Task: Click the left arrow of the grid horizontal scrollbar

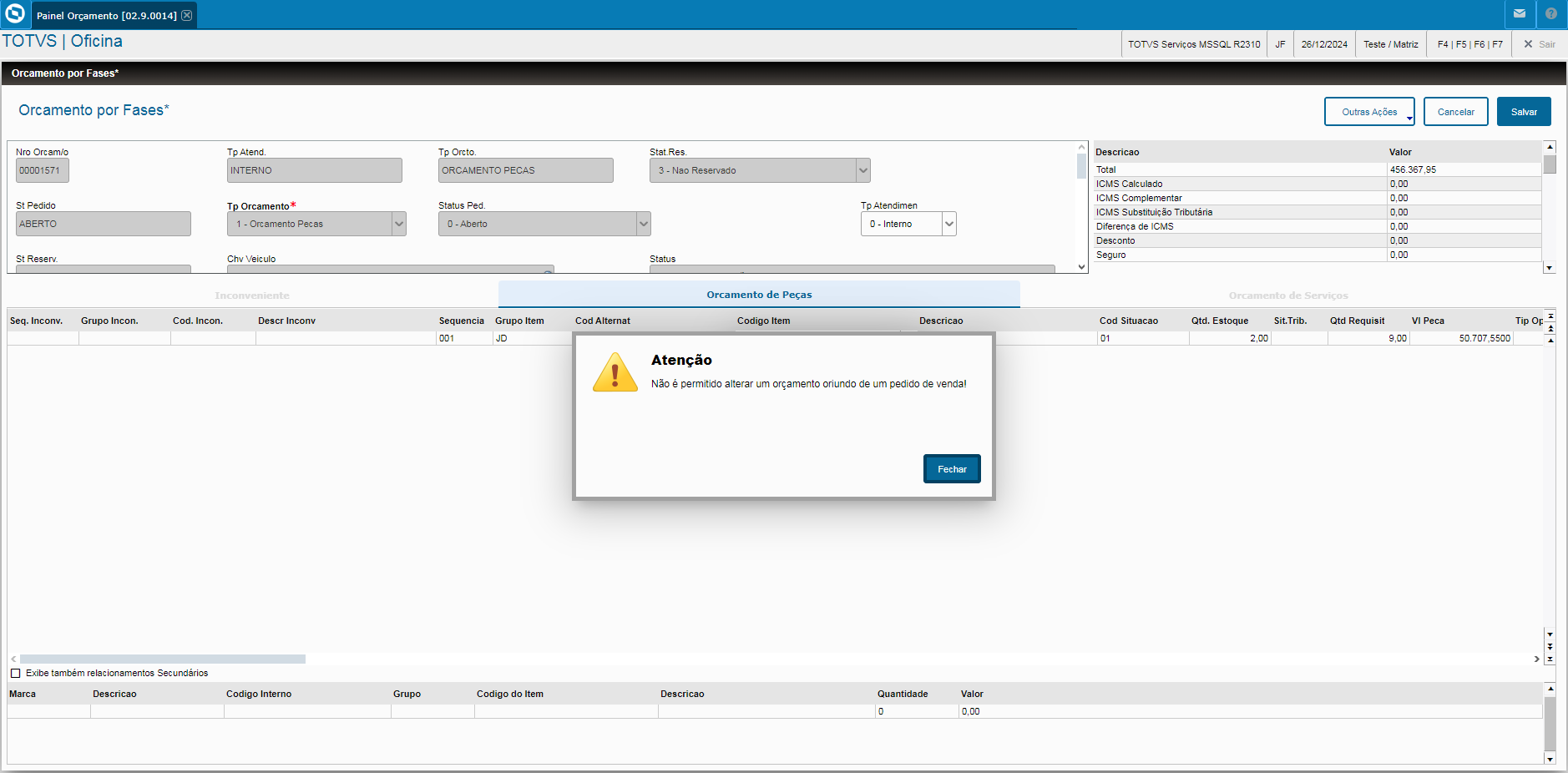Action: [x=13, y=659]
